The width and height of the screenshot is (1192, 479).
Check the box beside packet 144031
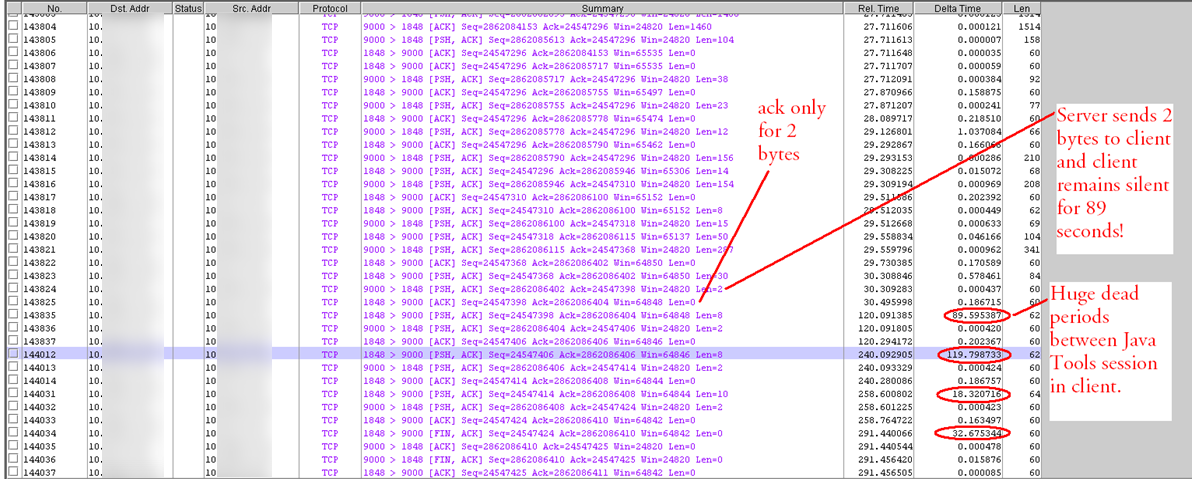[x=12, y=393]
